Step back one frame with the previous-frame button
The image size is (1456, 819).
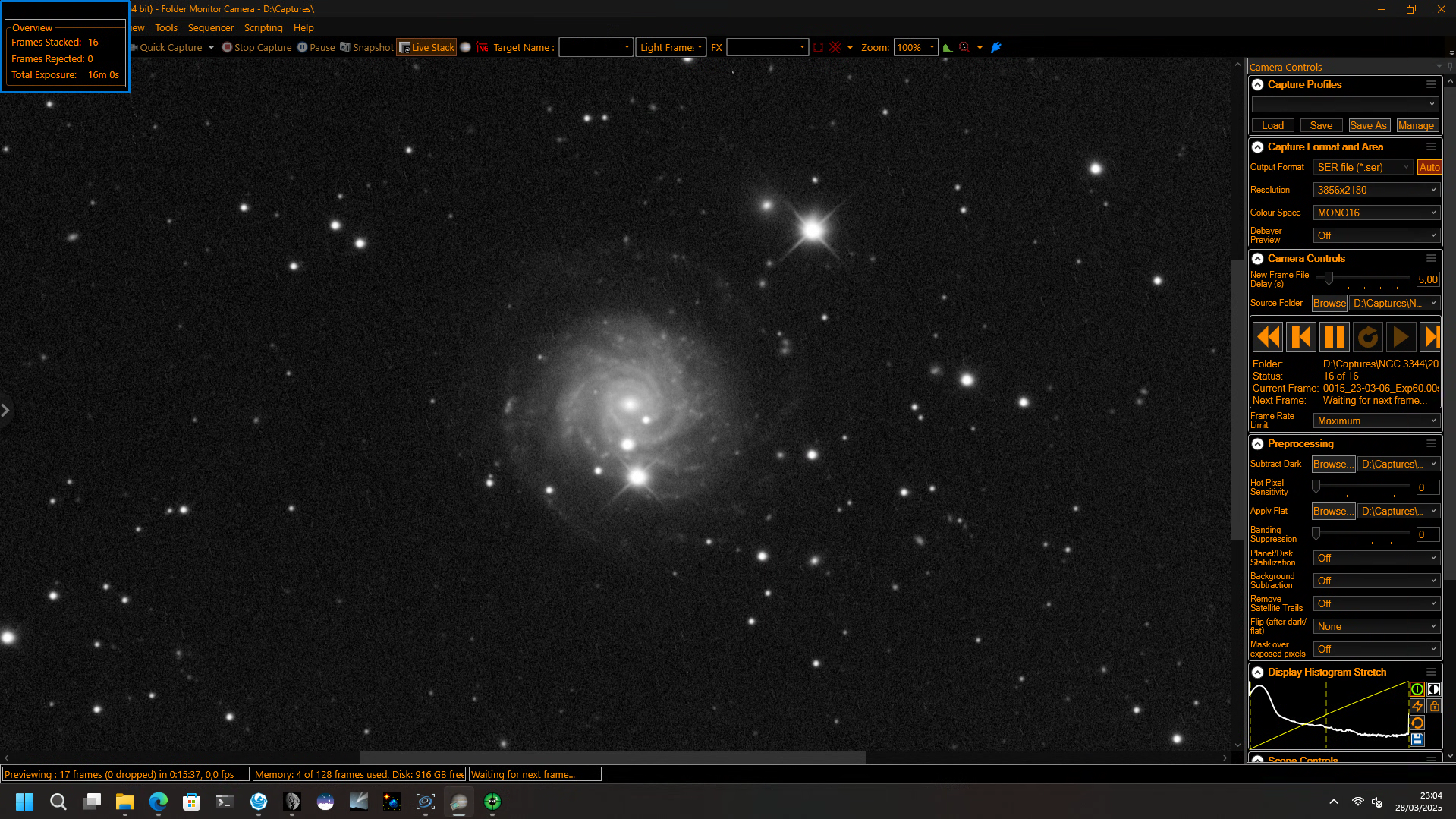(x=1301, y=336)
